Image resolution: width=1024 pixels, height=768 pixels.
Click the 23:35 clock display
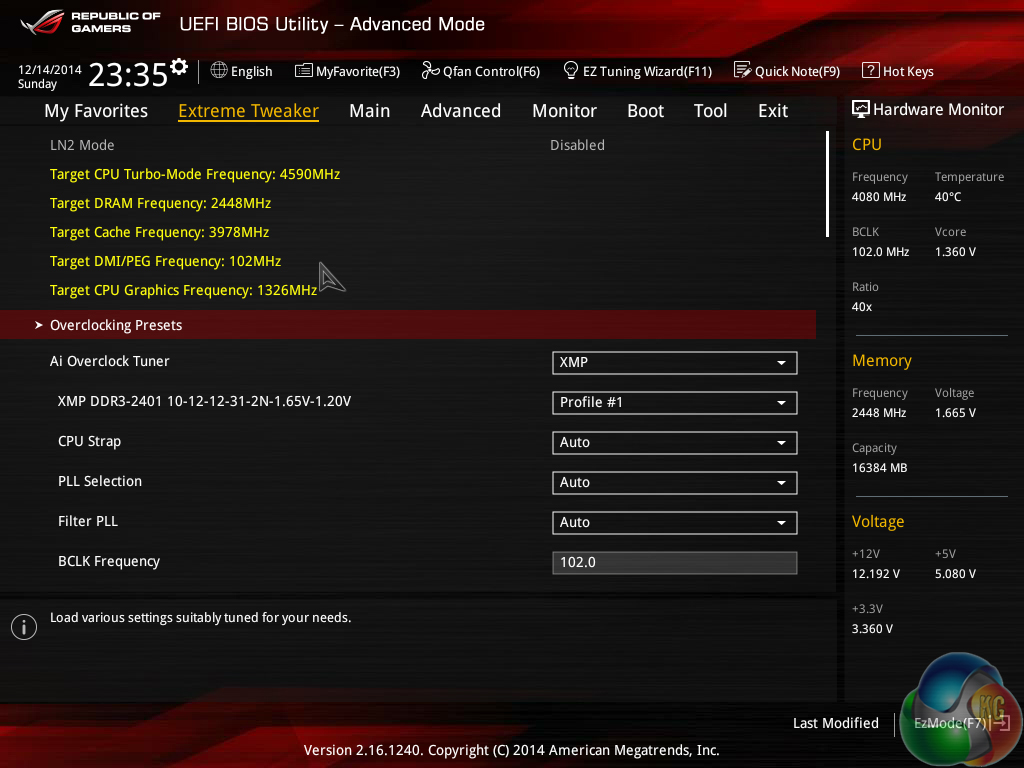pyautogui.click(x=128, y=74)
